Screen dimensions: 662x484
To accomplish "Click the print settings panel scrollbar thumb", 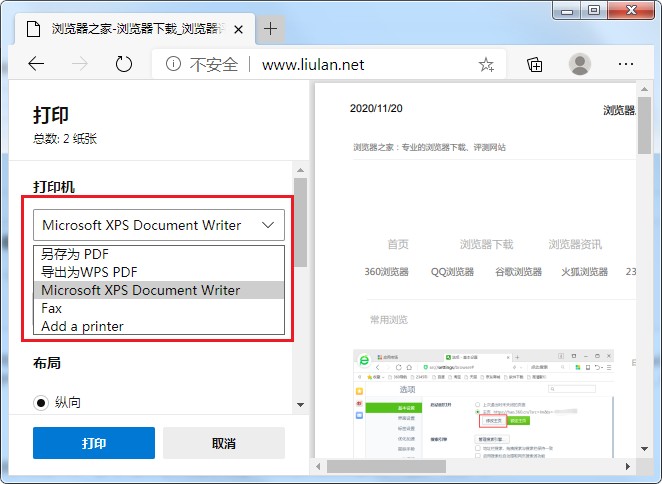I will coord(301,222).
